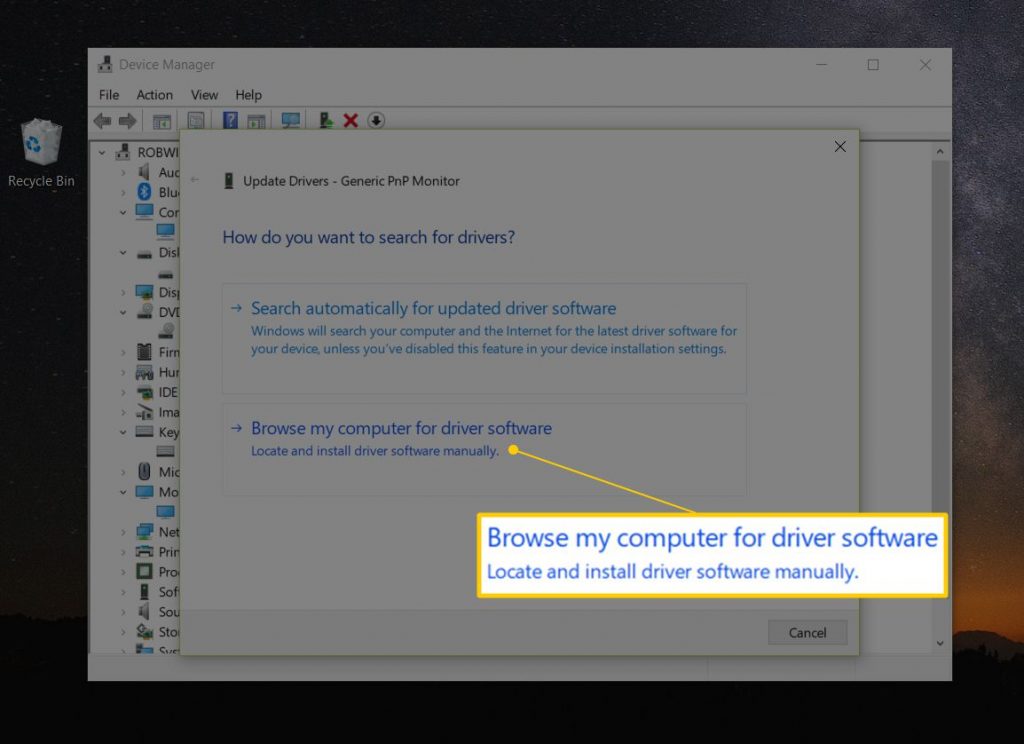This screenshot has width=1024, height=744.
Task: Open the Action menu
Action: pos(155,95)
